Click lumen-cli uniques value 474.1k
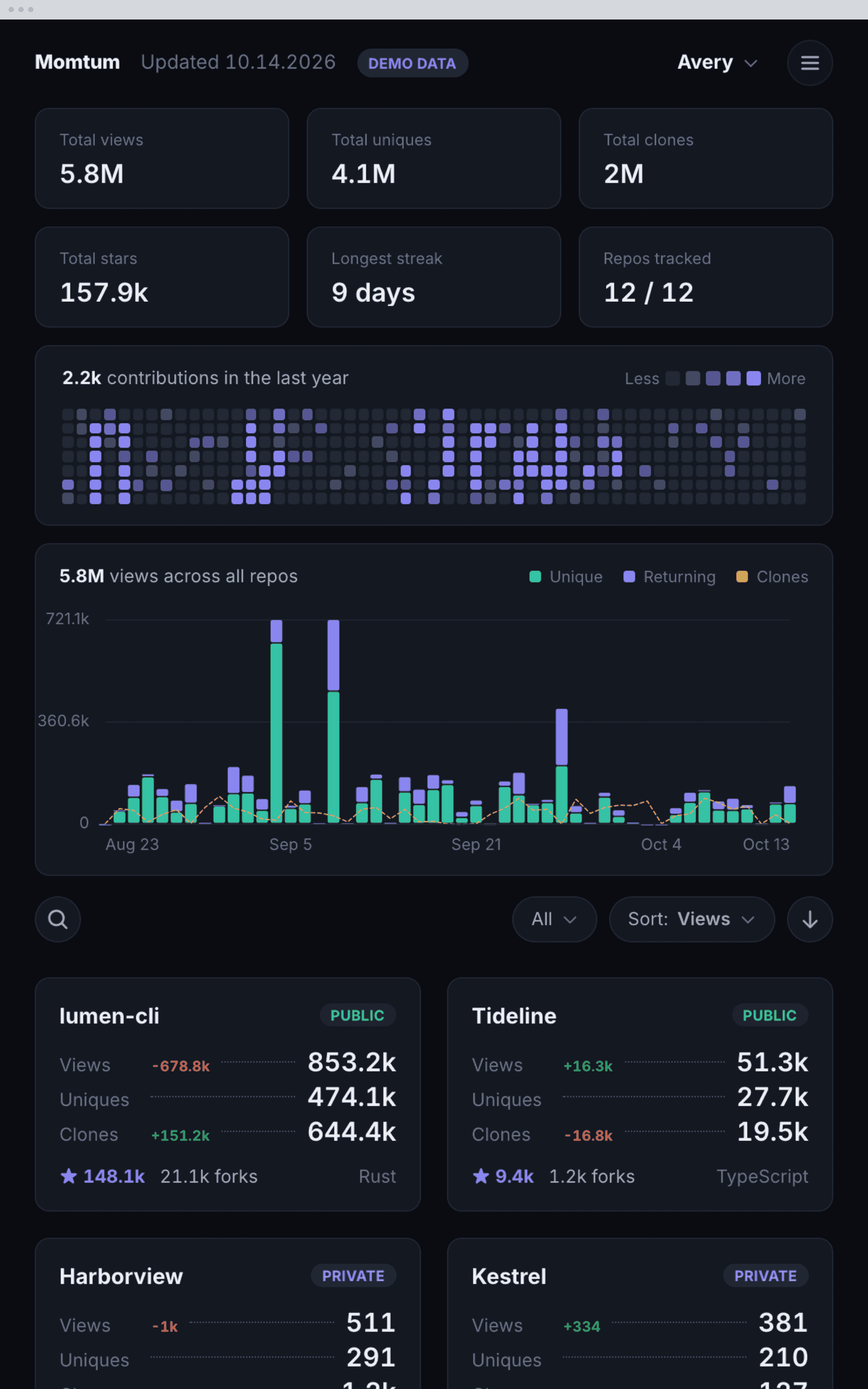The width and height of the screenshot is (868, 1389). coord(351,1097)
